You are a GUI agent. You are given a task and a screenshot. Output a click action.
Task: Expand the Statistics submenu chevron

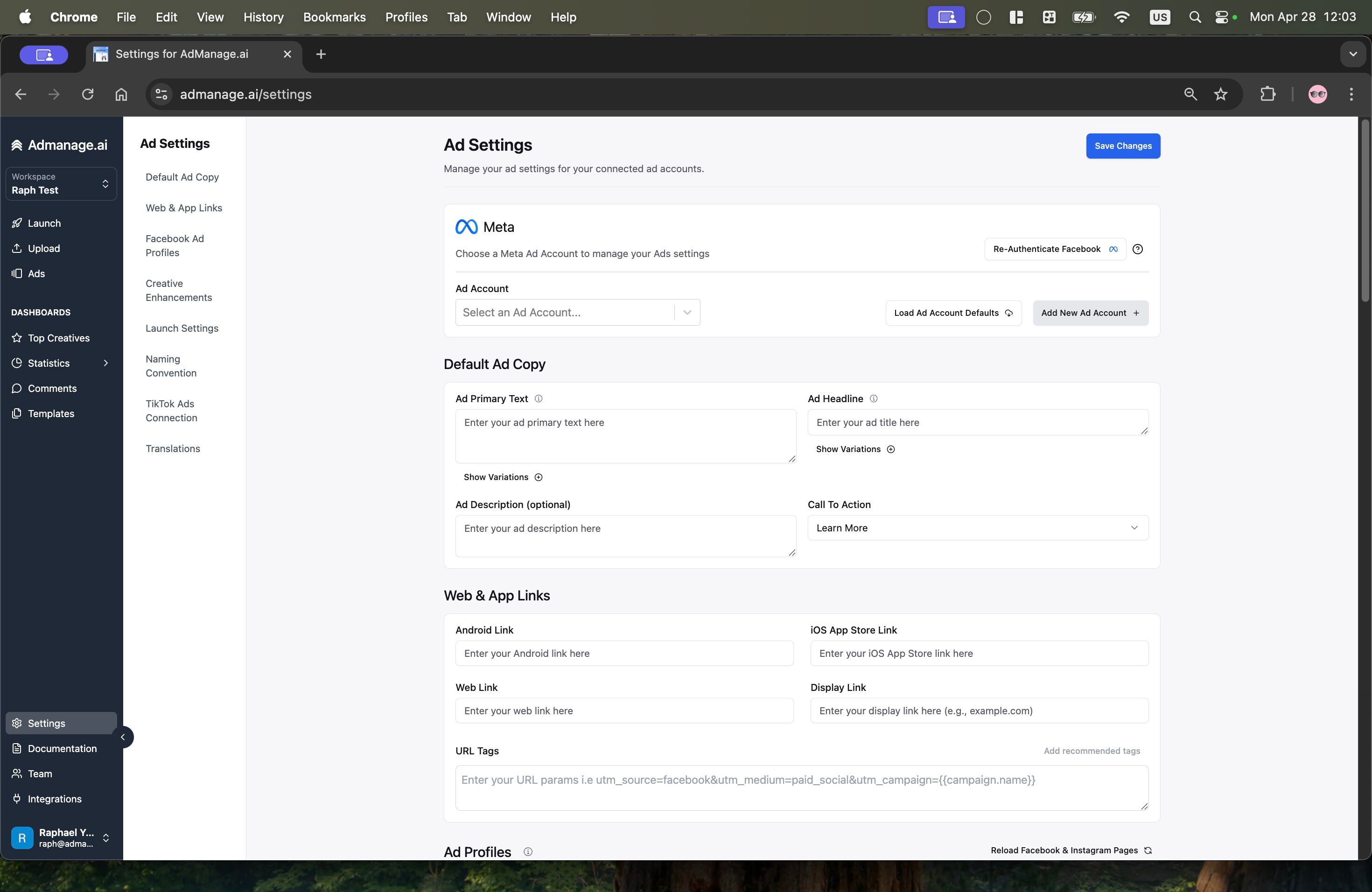(105, 363)
